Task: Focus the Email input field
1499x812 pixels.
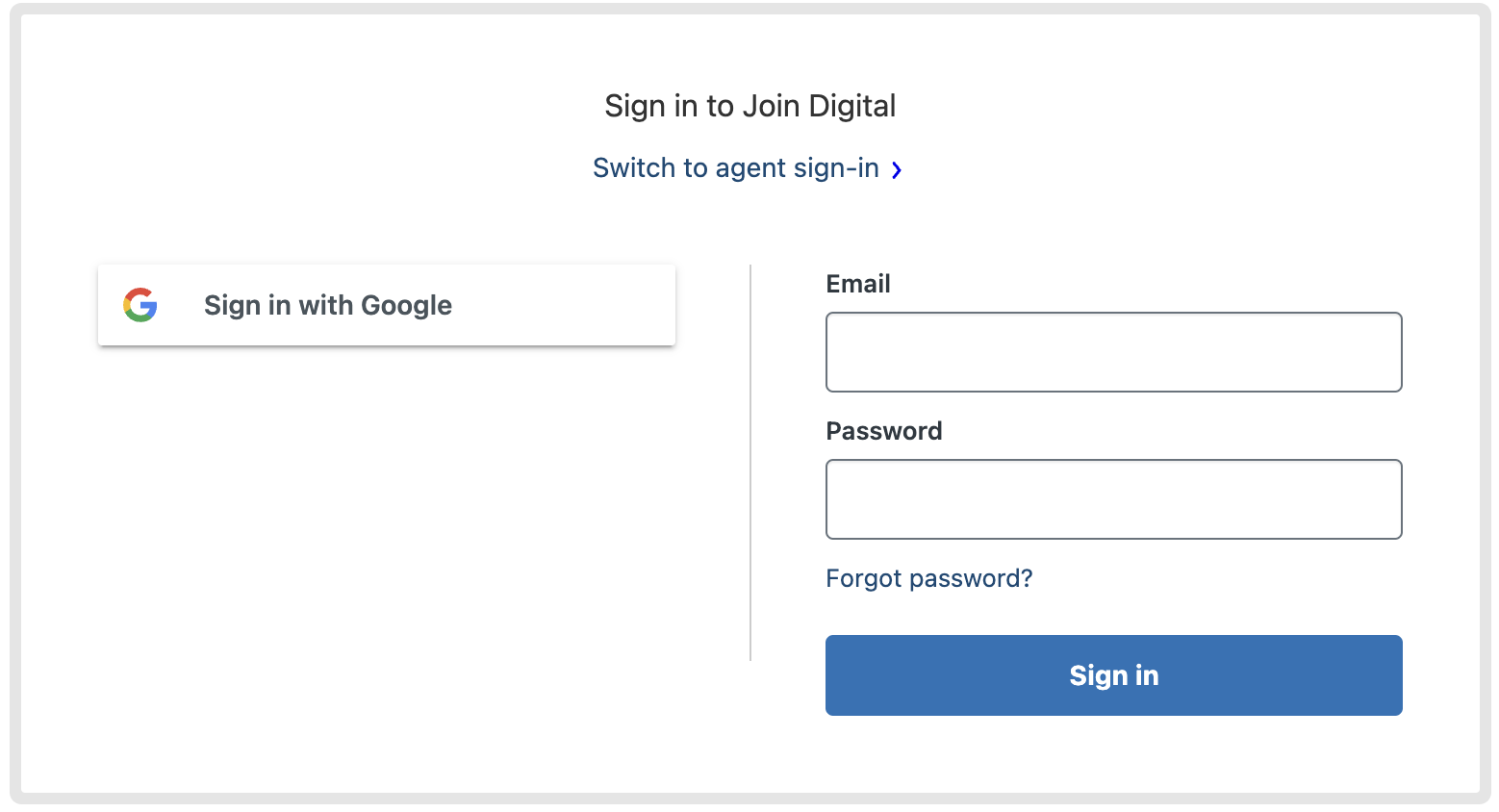Action: click(x=1114, y=352)
